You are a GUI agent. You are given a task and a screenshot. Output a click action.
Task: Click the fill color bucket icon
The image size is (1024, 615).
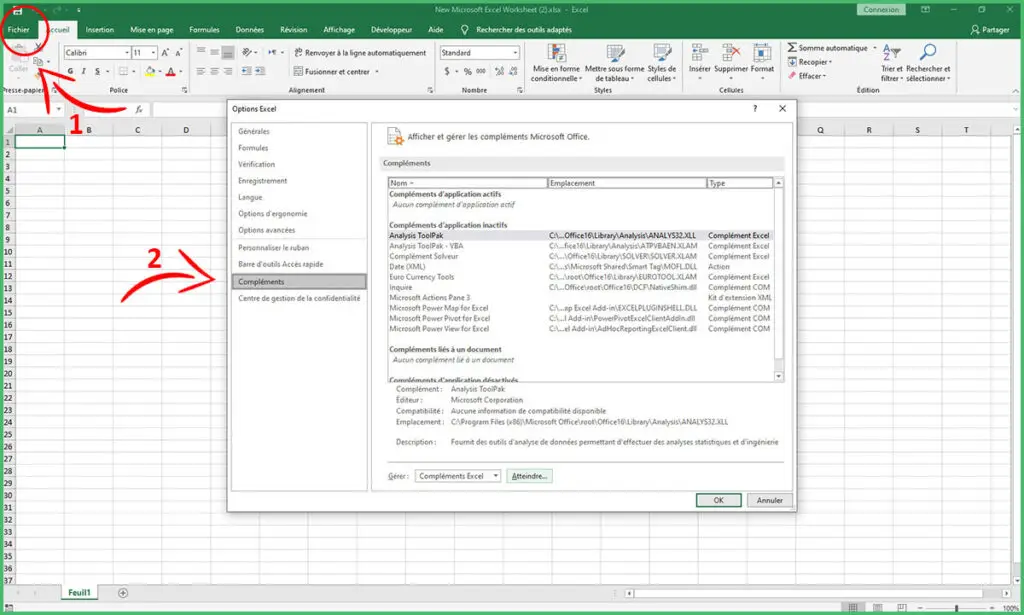150,71
